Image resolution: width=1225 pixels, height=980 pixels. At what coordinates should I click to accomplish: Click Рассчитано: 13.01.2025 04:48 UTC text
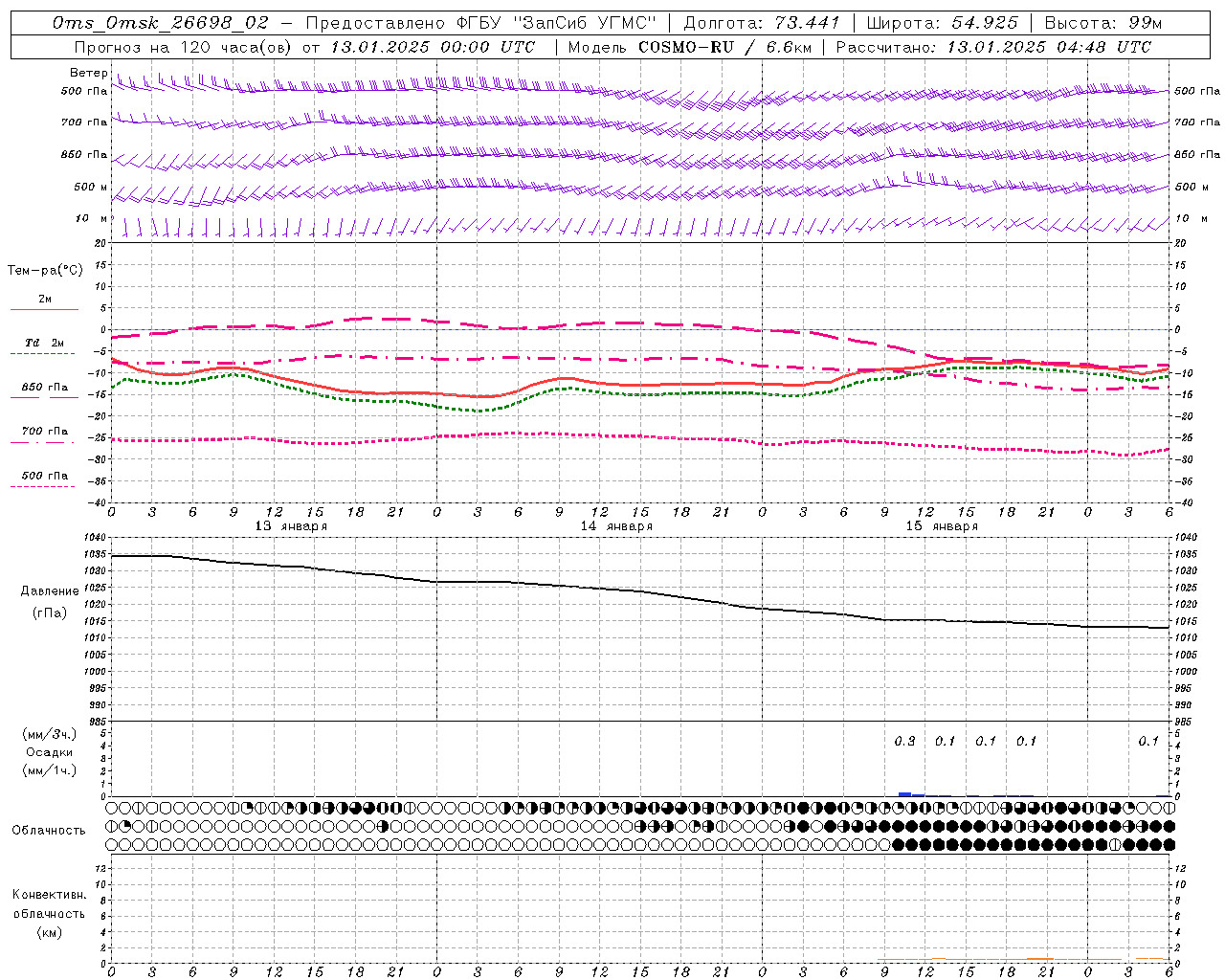tap(993, 47)
